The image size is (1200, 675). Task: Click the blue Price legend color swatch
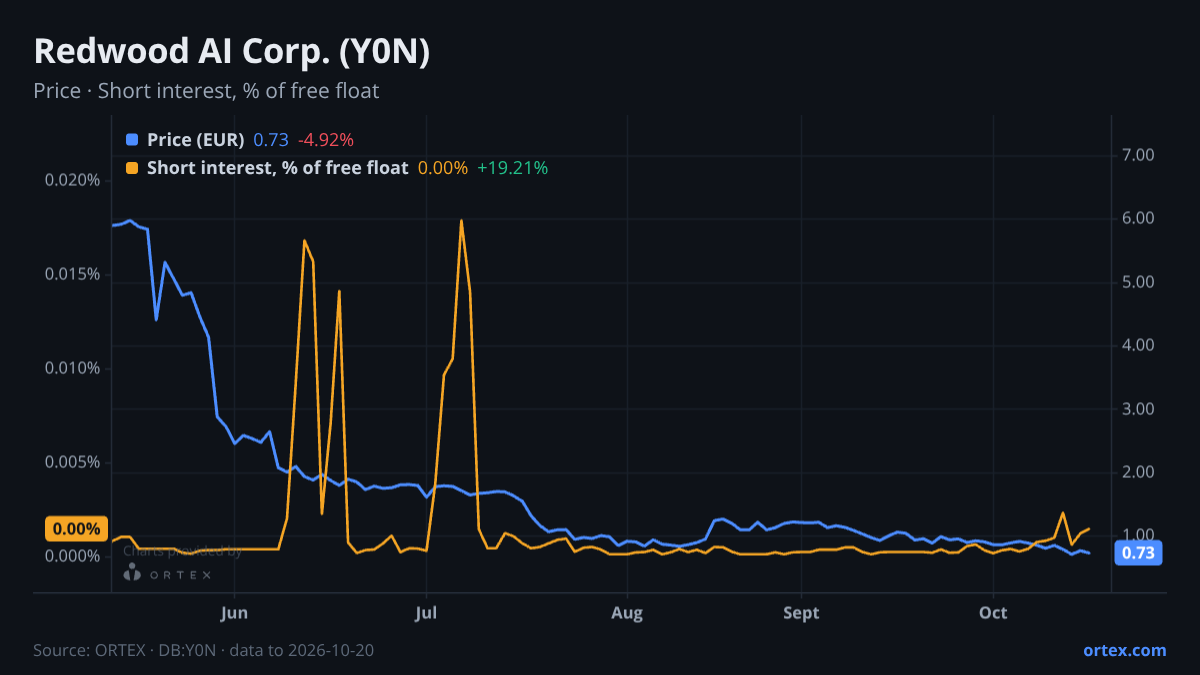point(132,139)
